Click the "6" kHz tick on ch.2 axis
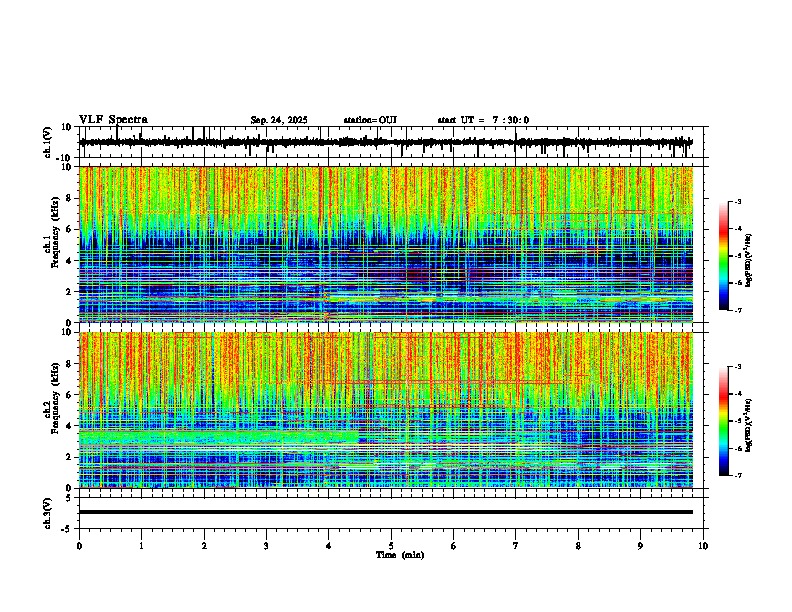 [69, 395]
